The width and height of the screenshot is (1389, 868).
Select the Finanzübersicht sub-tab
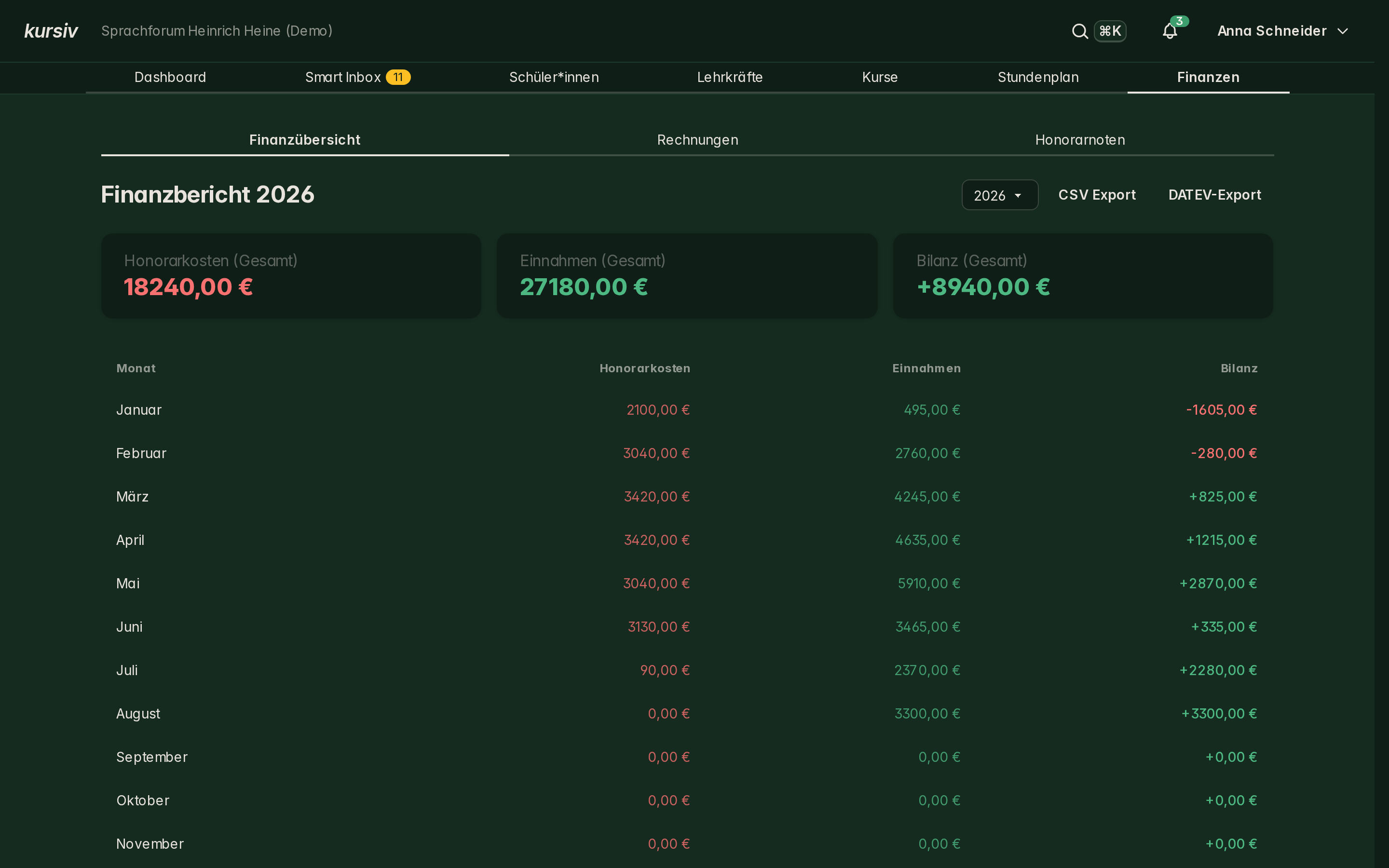[305, 140]
